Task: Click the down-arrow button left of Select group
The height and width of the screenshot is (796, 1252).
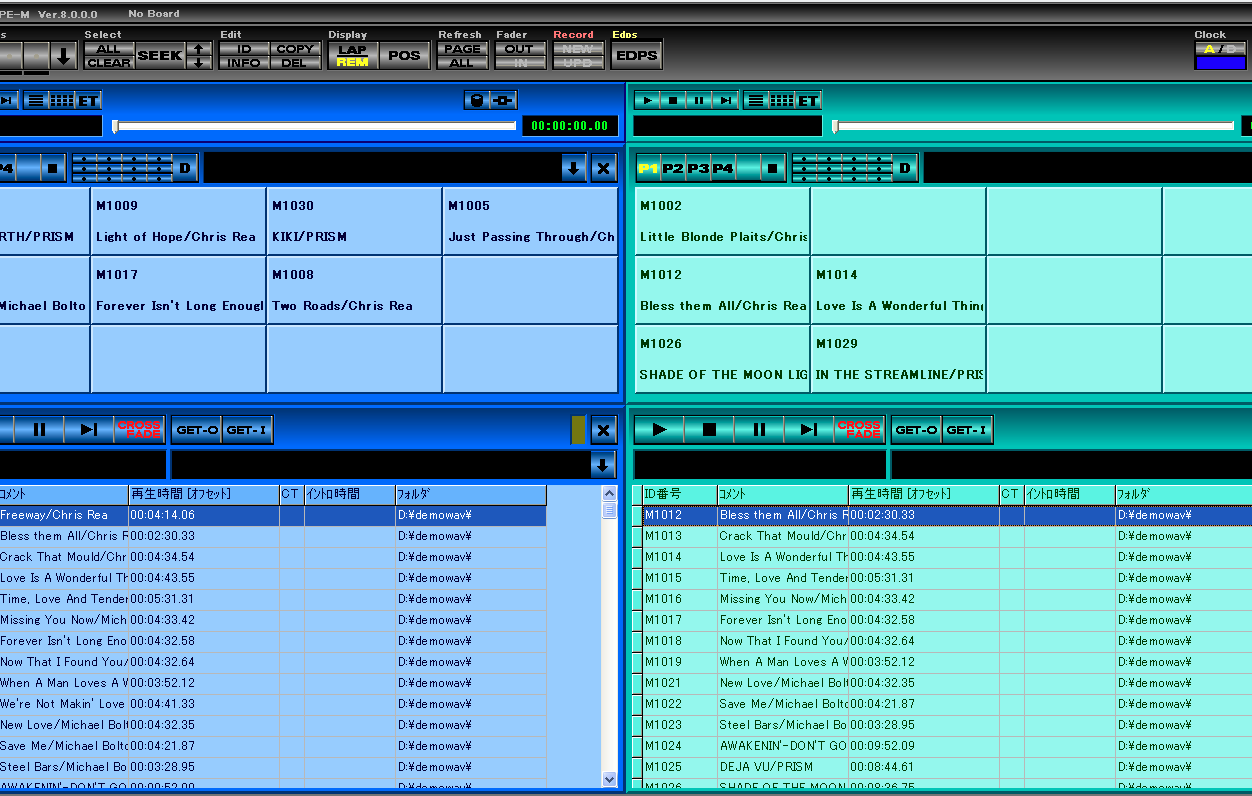Action: (64, 56)
